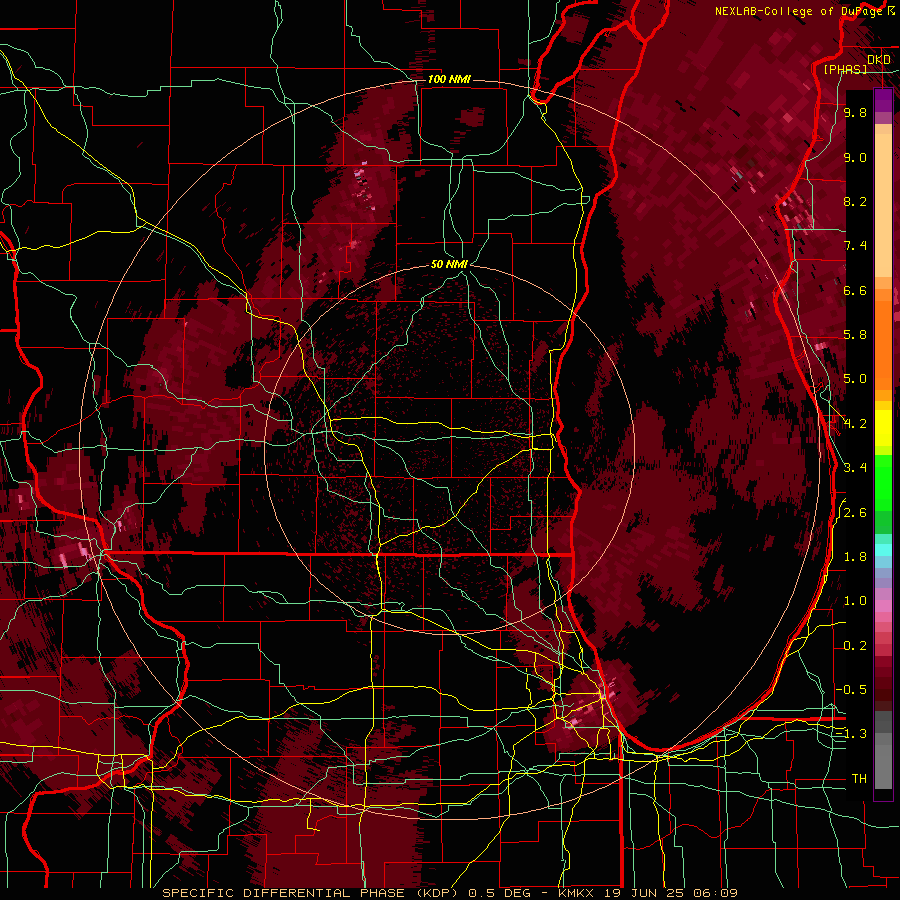Pick the yellow segment of the color bar

pyautogui.click(x=883, y=428)
